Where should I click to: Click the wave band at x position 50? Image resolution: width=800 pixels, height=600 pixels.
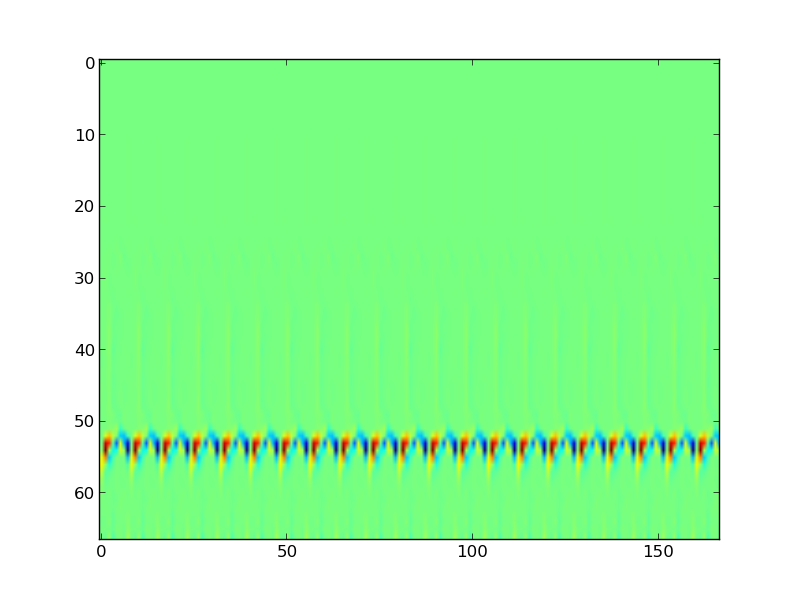[286, 444]
